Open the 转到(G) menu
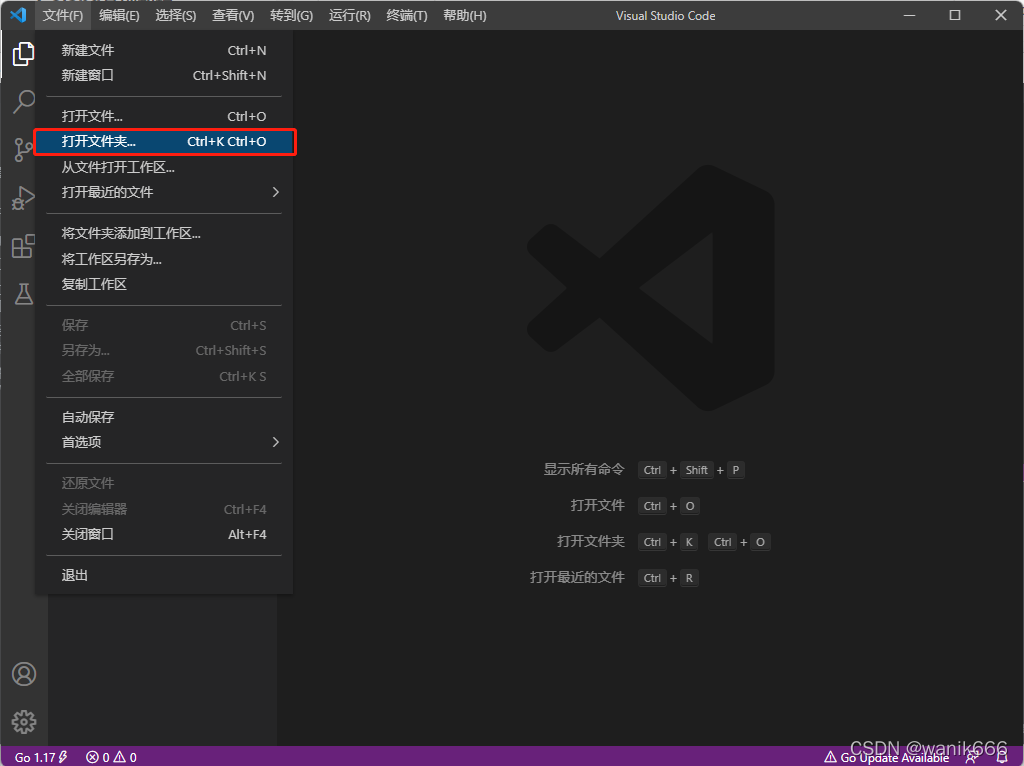Image resolution: width=1024 pixels, height=766 pixels. 291,15
